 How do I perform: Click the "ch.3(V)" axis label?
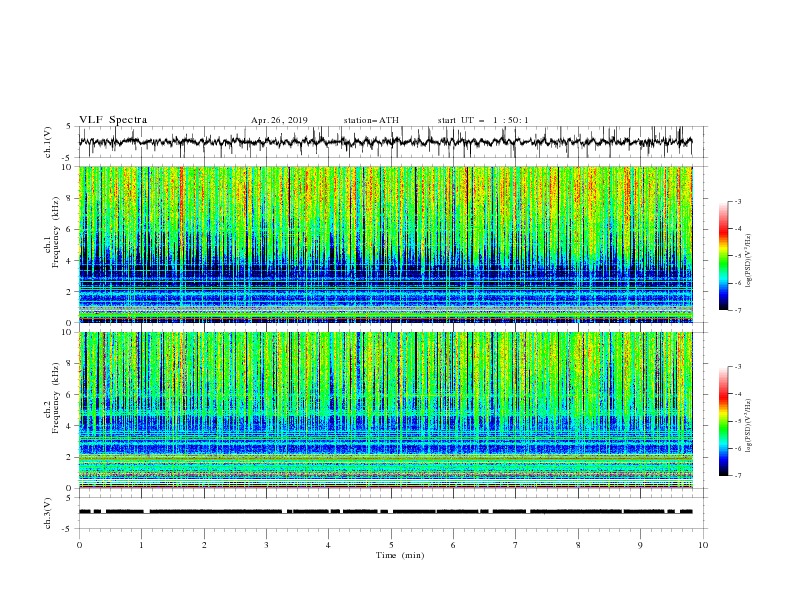[x=48, y=513]
